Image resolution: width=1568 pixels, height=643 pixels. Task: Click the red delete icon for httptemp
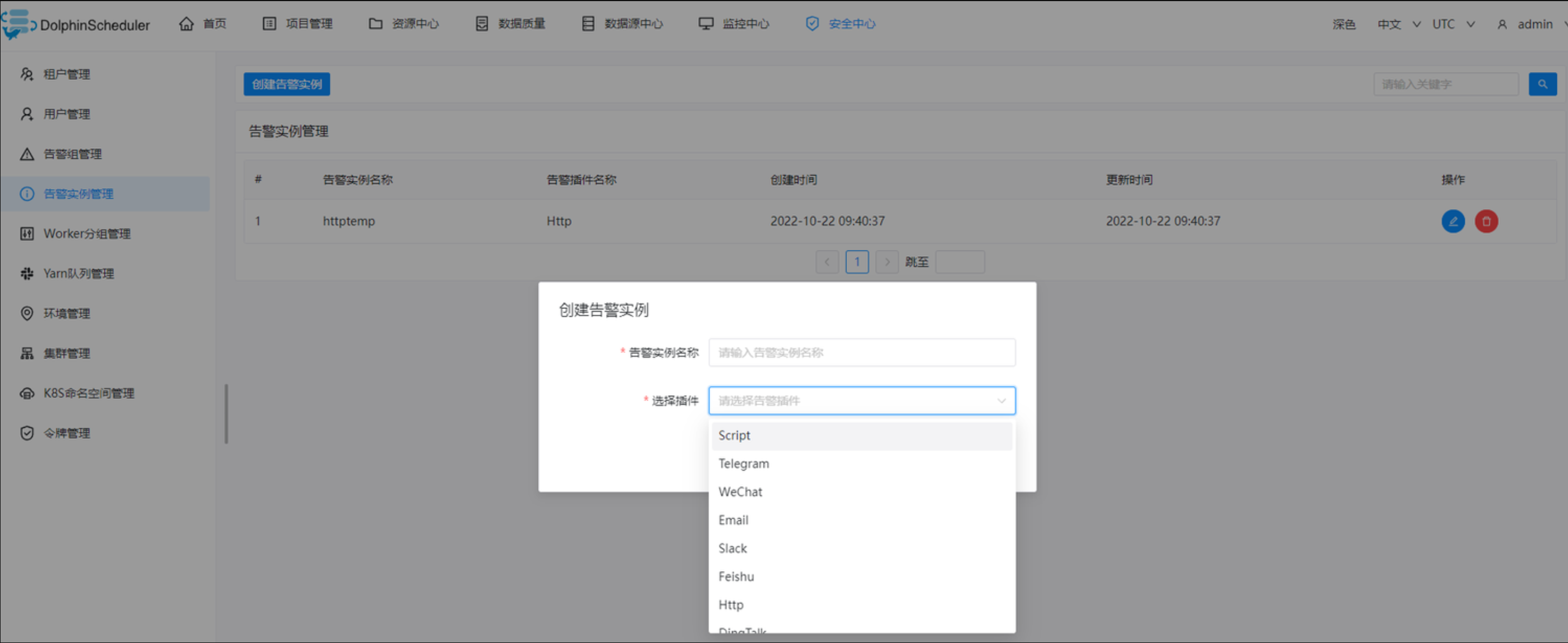pyautogui.click(x=1486, y=221)
